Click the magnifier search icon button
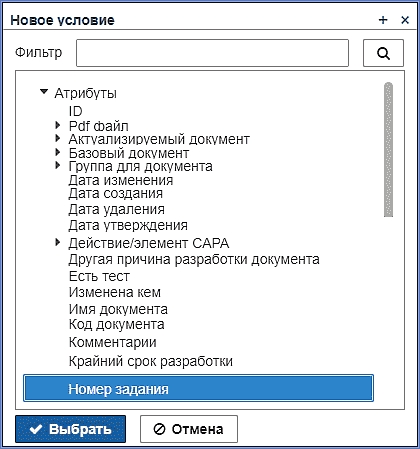This screenshot has width=420, height=449. 383,53
